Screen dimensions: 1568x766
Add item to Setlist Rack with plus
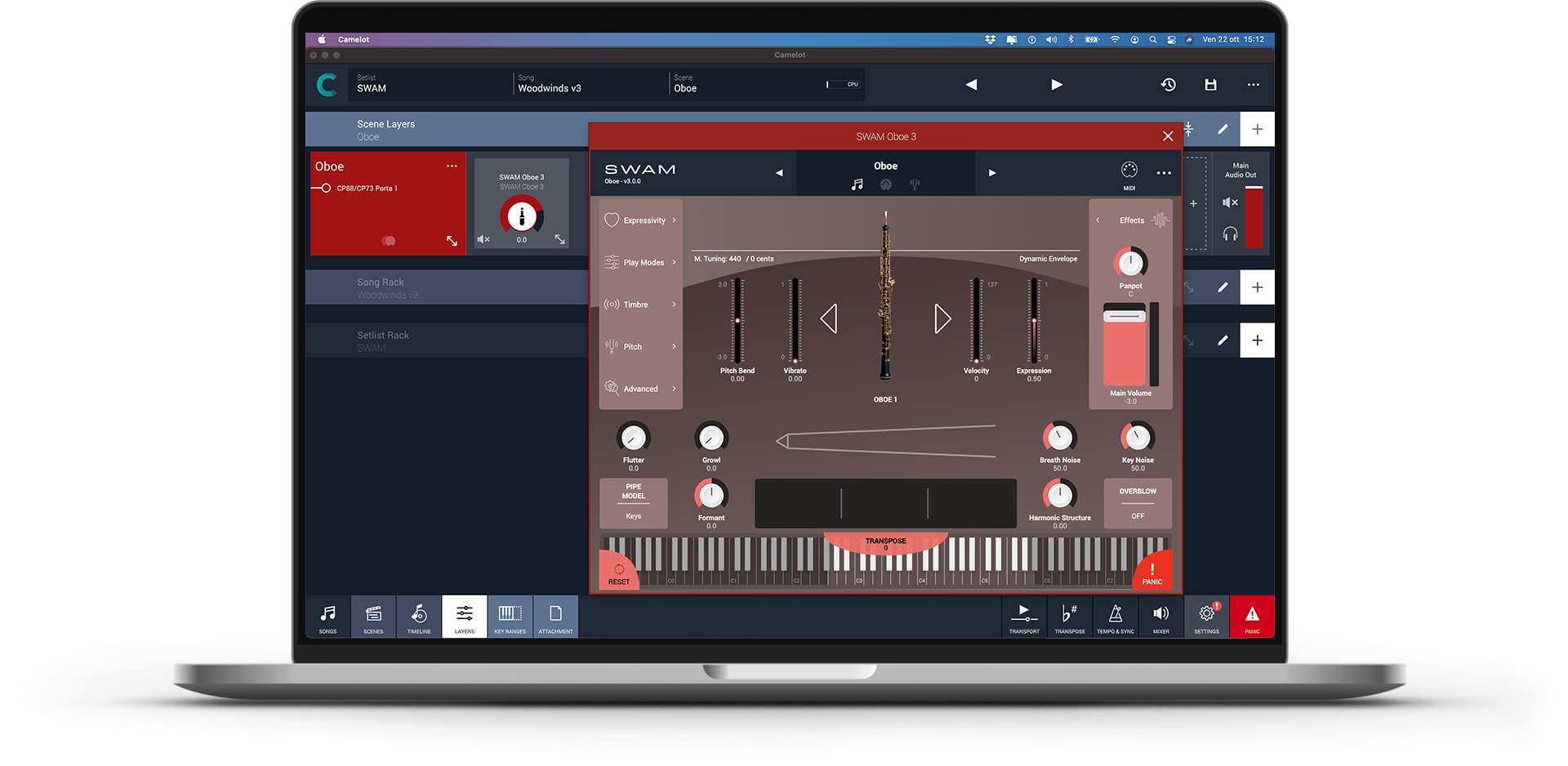click(x=1258, y=341)
